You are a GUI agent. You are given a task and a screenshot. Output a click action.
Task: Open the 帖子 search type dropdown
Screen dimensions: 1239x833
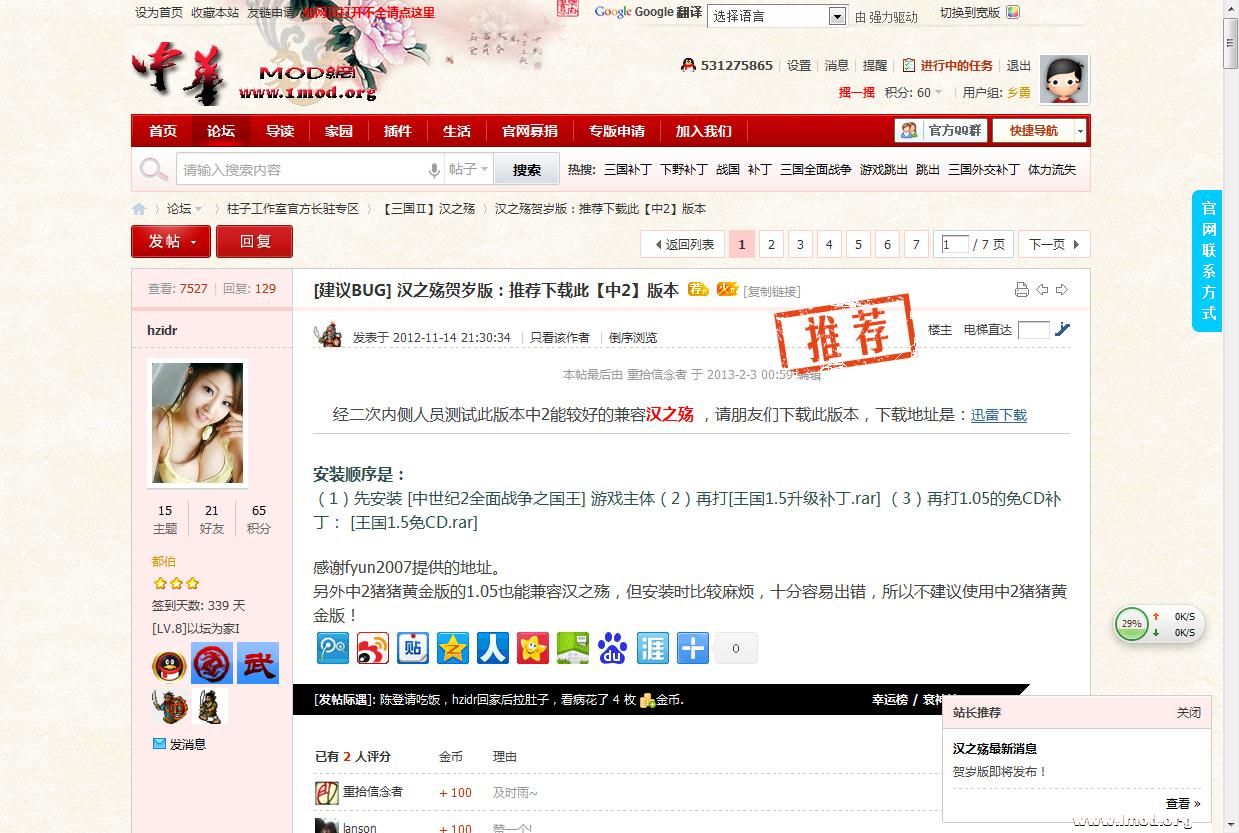[x=466, y=169]
